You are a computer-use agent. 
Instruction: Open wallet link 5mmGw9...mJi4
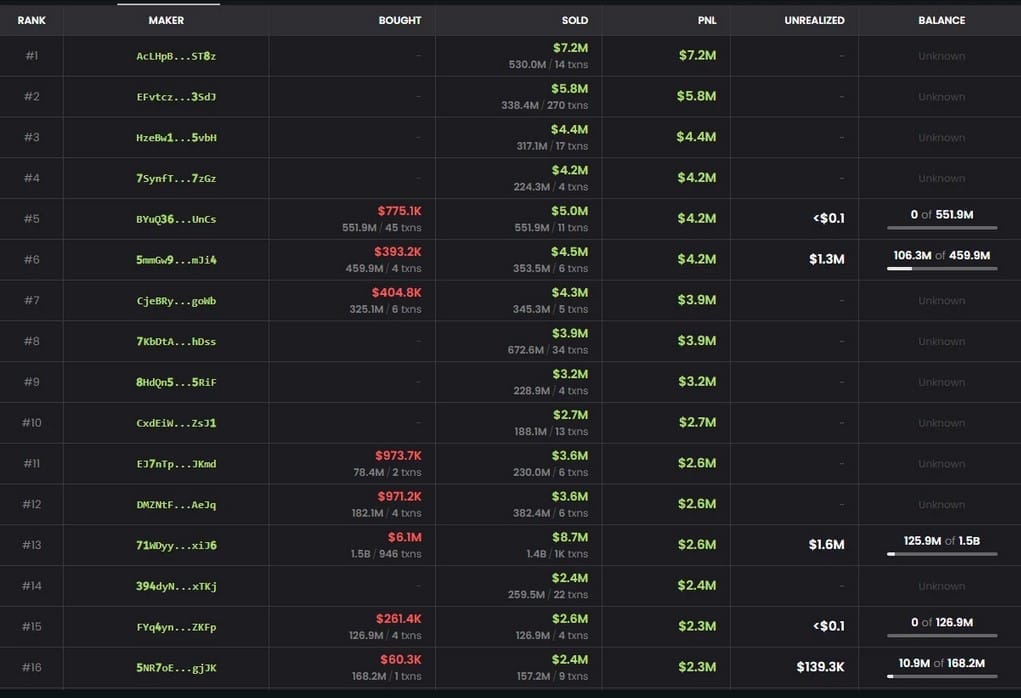coord(176,260)
